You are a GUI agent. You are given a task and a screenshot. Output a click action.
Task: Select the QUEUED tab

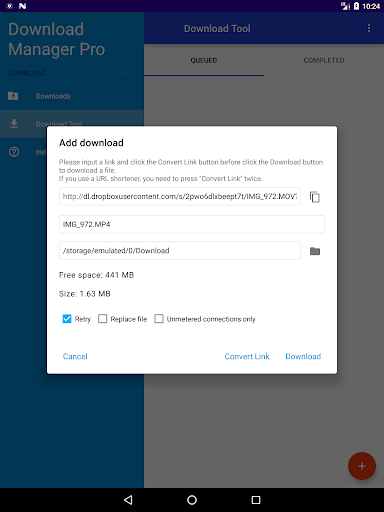tap(204, 60)
